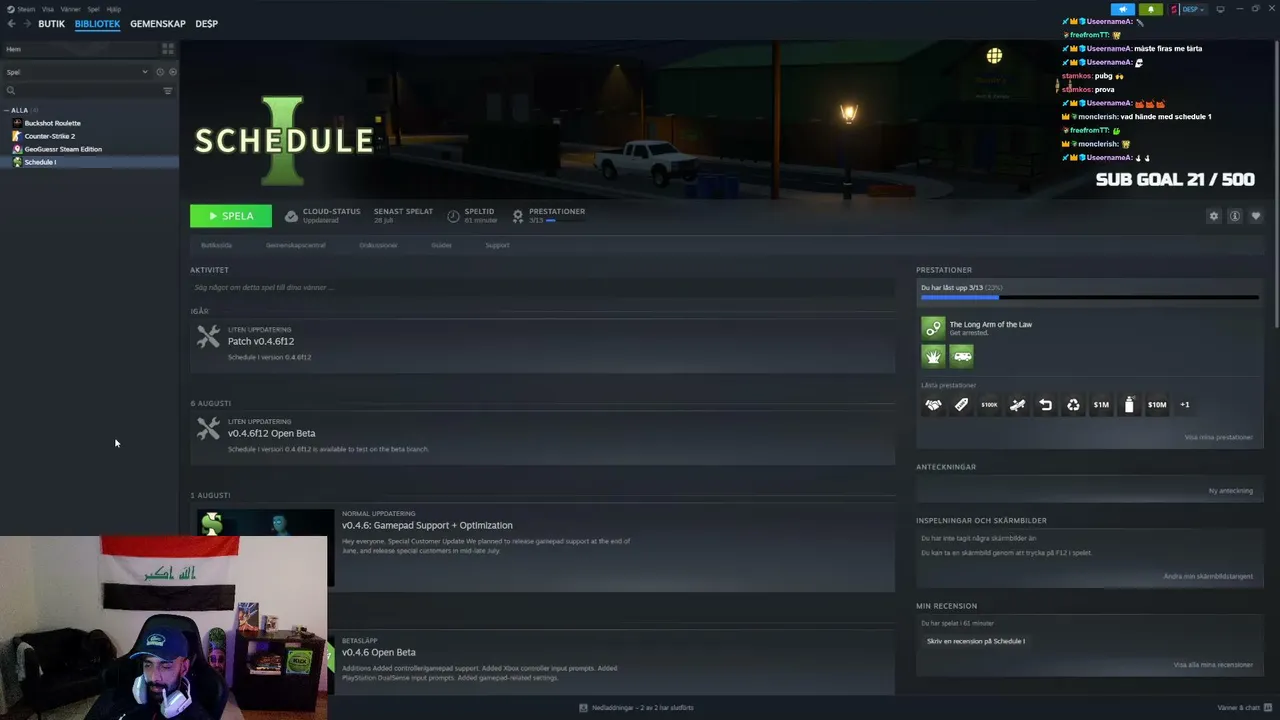View locked $1M achievement
This screenshot has width=1280, height=720.
[x=1101, y=405]
